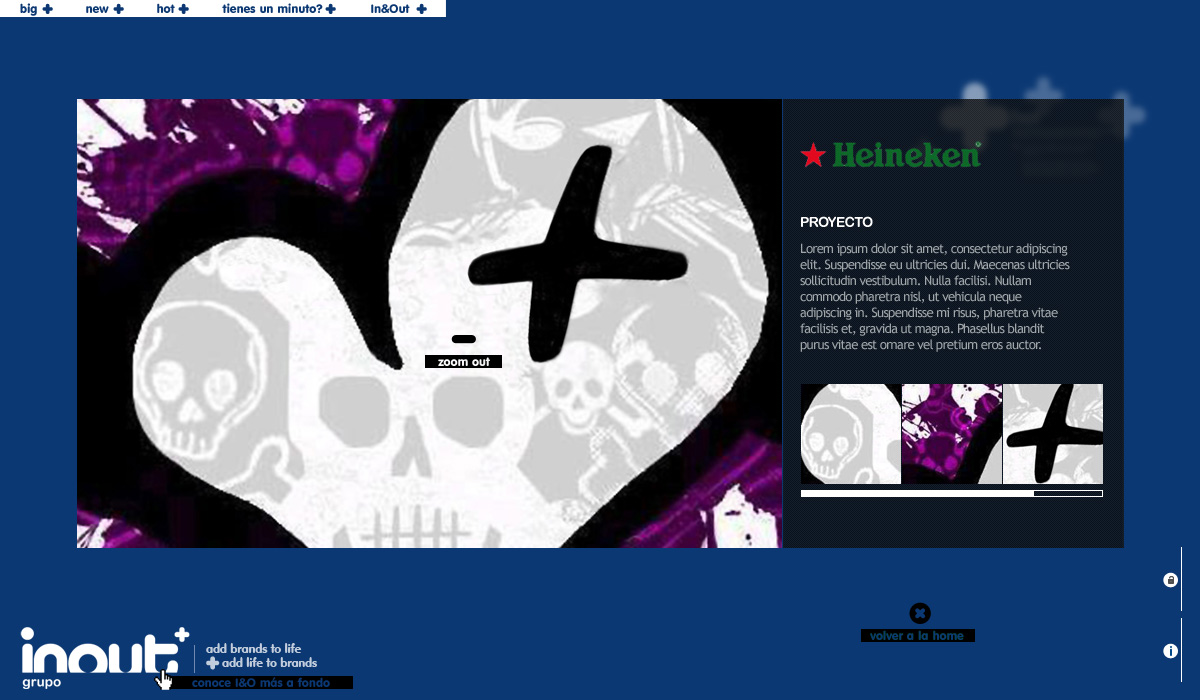
Task: Select the skull thumbnail
Action: (851, 434)
